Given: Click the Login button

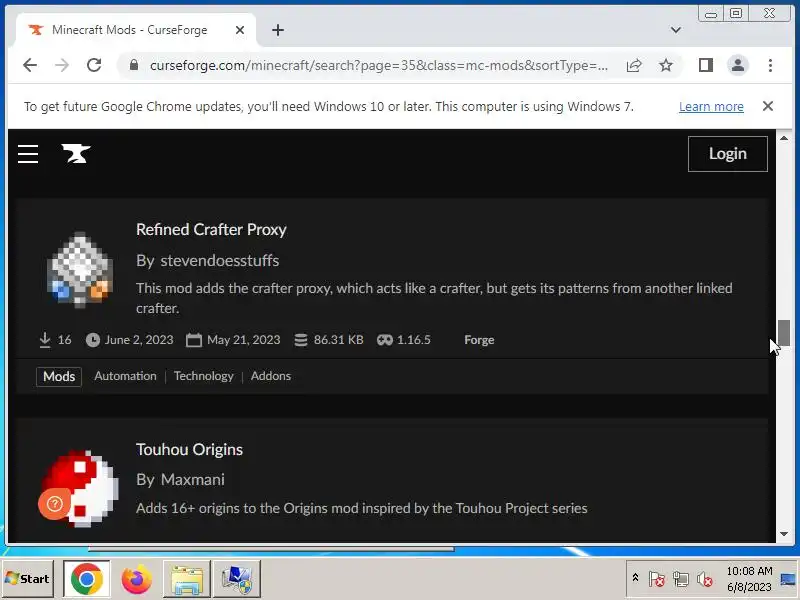Looking at the screenshot, I should (728, 154).
